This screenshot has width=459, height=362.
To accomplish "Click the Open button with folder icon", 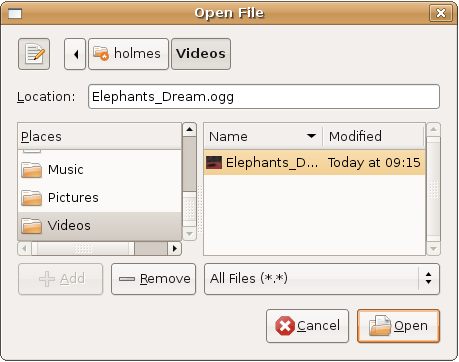I will pyautogui.click(x=398, y=326).
